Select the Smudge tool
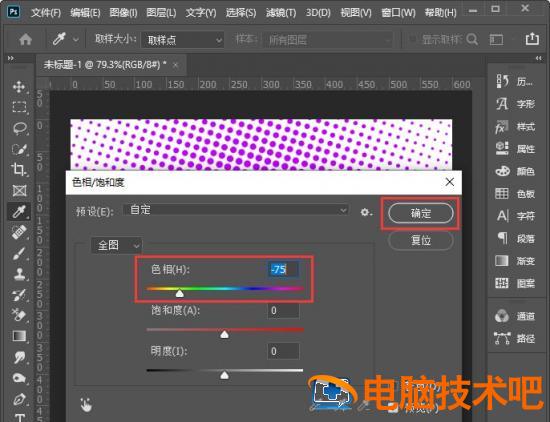 coord(19,357)
